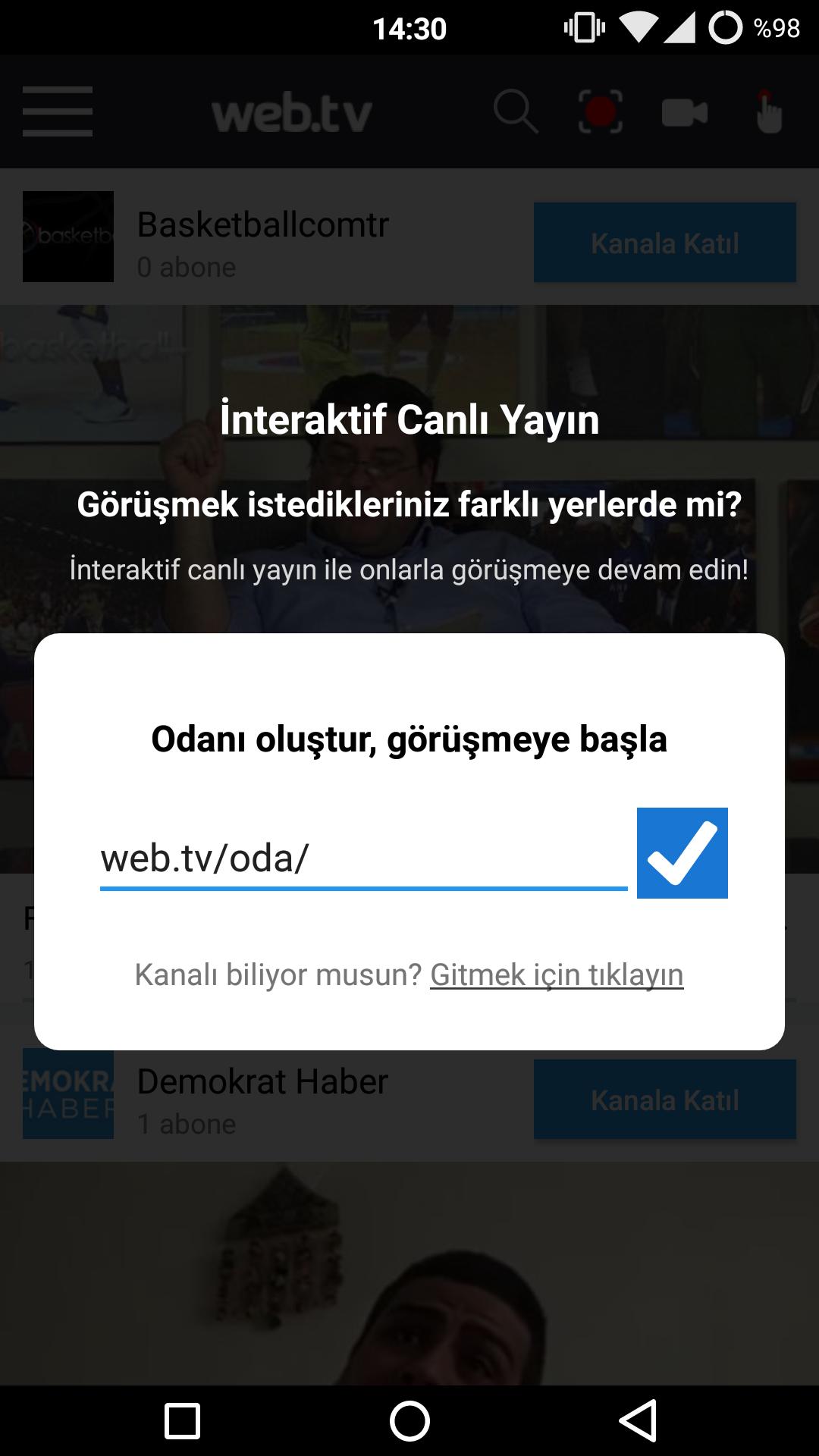Tap the pointing hand icon

(x=768, y=111)
